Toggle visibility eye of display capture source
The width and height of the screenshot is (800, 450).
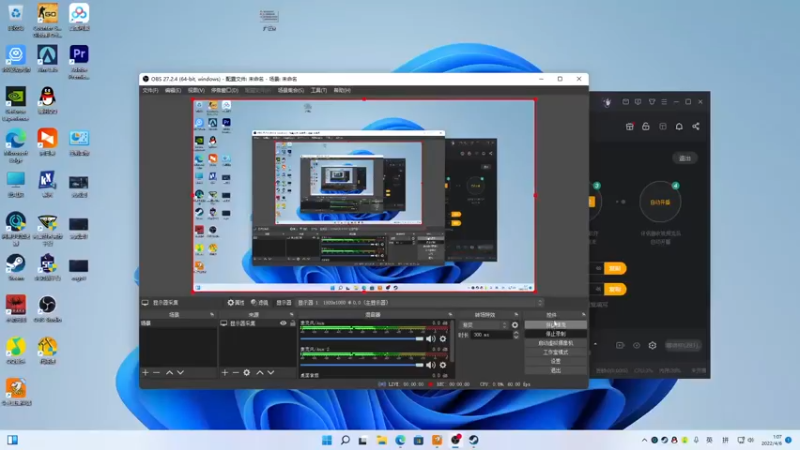point(283,323)
